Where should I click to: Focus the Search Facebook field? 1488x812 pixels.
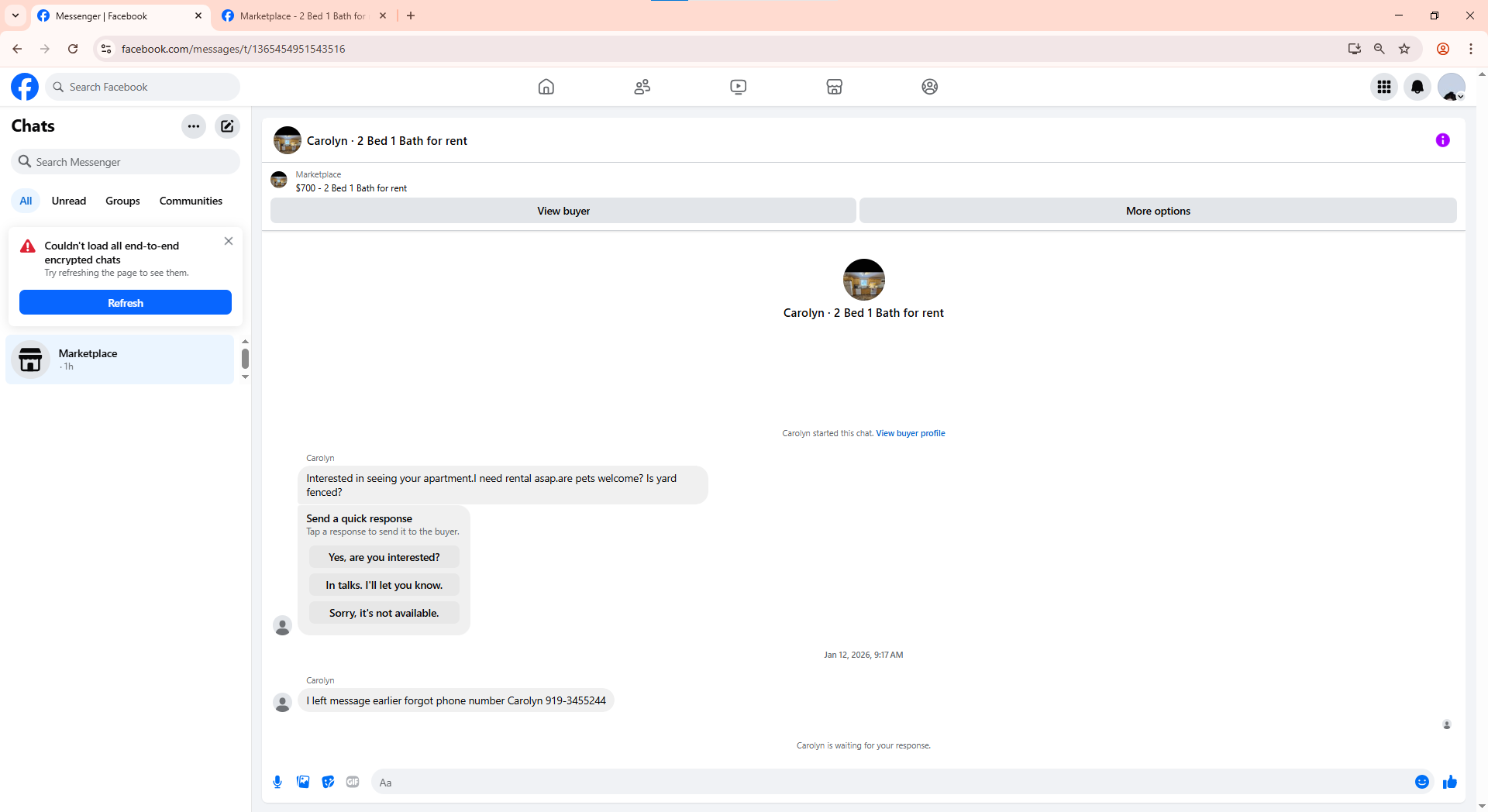[143, 87]
